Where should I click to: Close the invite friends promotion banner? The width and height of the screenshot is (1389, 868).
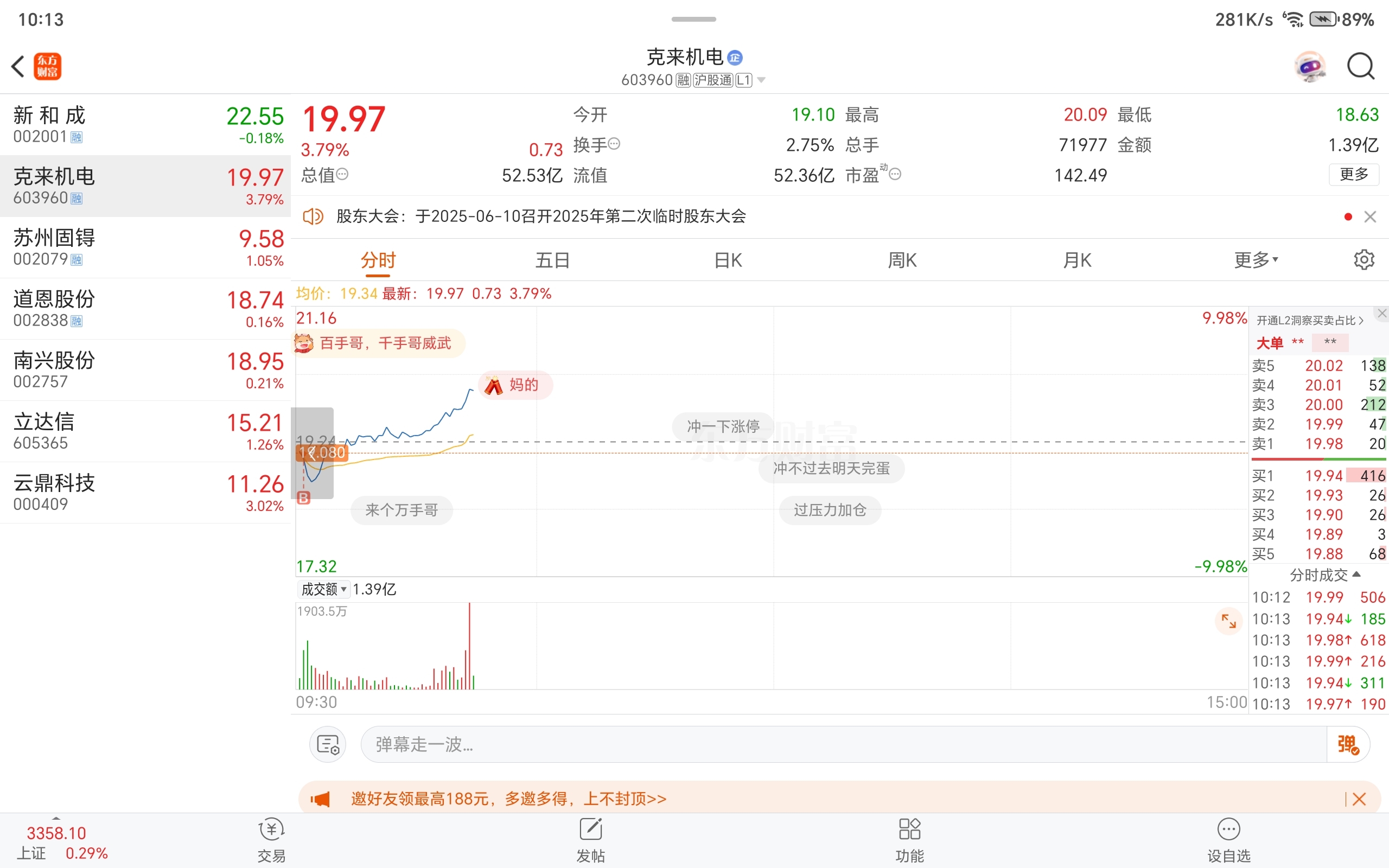(x=1359, y=799)
